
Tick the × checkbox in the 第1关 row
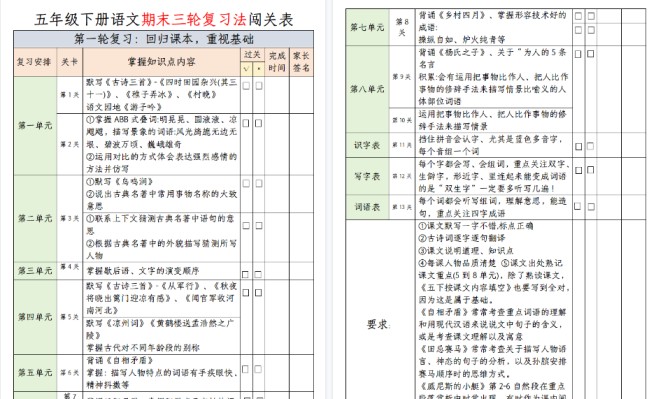pyautogui.click(x=259, y=86)
